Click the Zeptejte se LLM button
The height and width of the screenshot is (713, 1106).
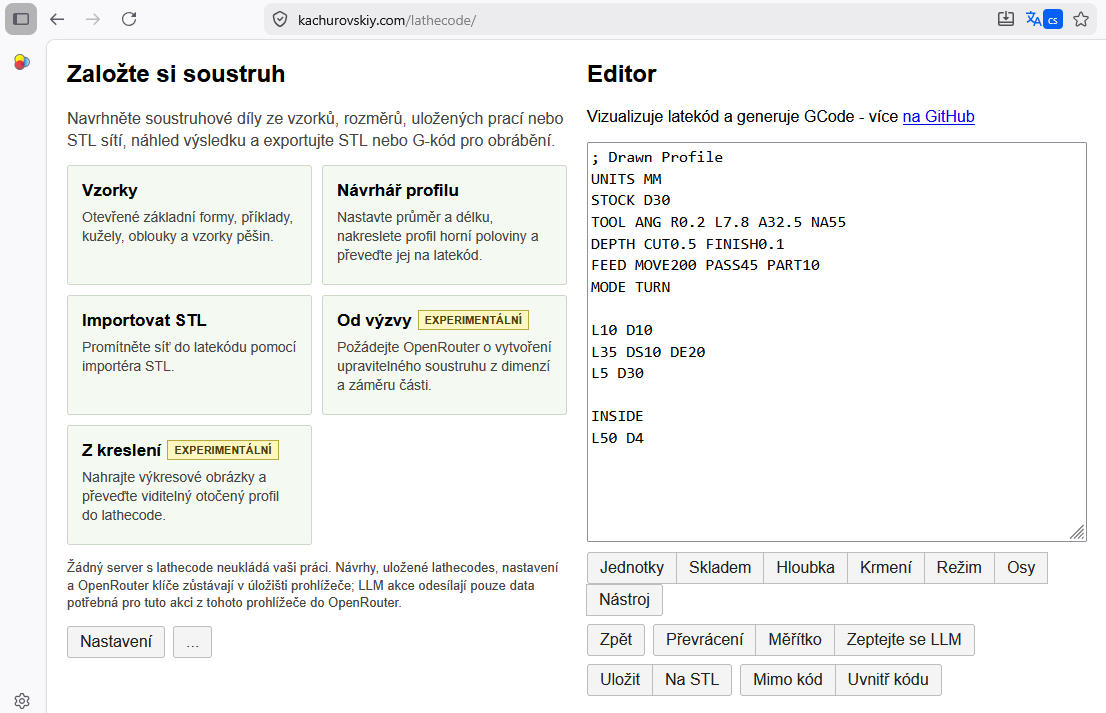click(904, 640)
